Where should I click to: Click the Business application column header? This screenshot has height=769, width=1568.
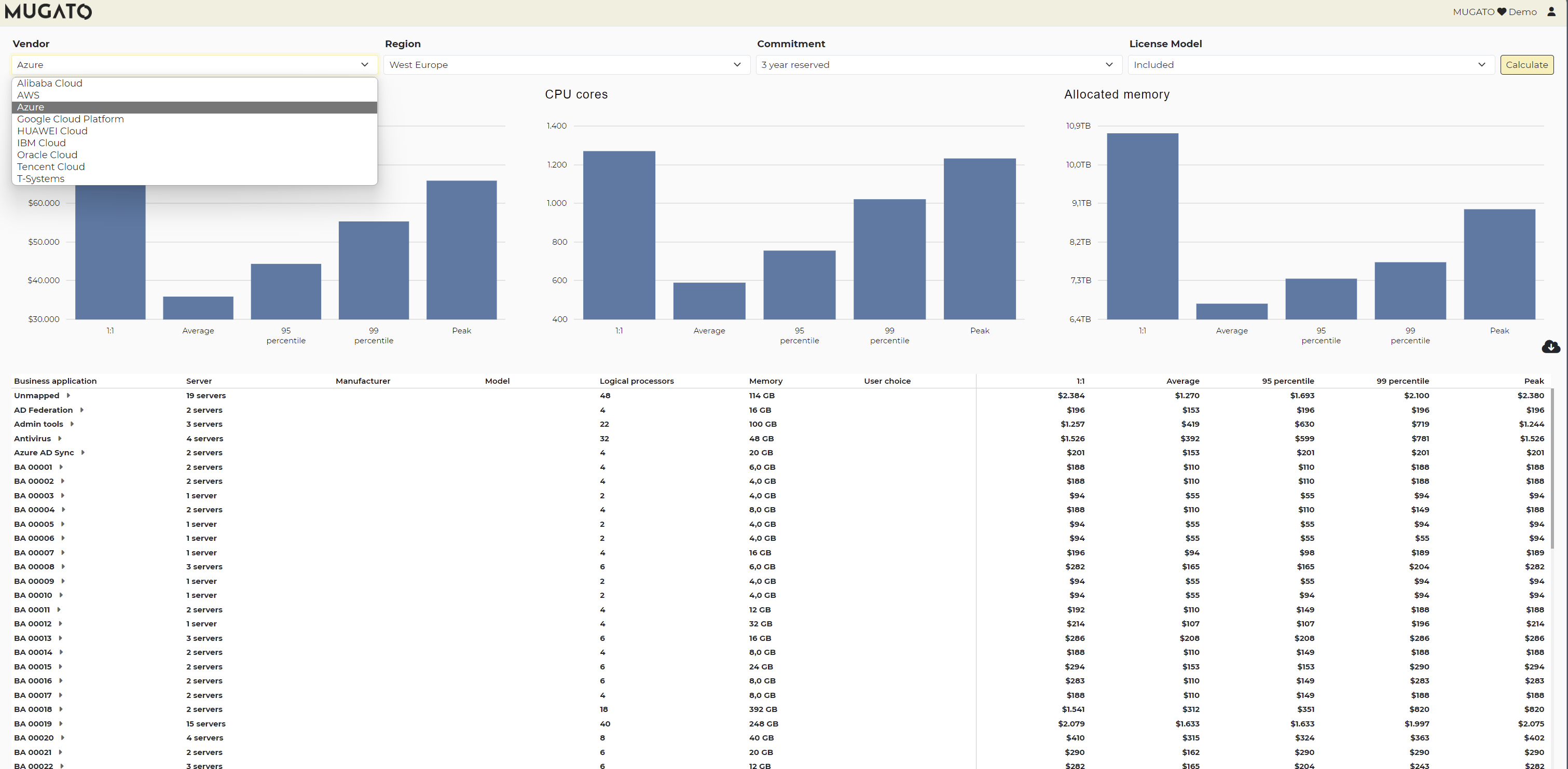point(56,381)
